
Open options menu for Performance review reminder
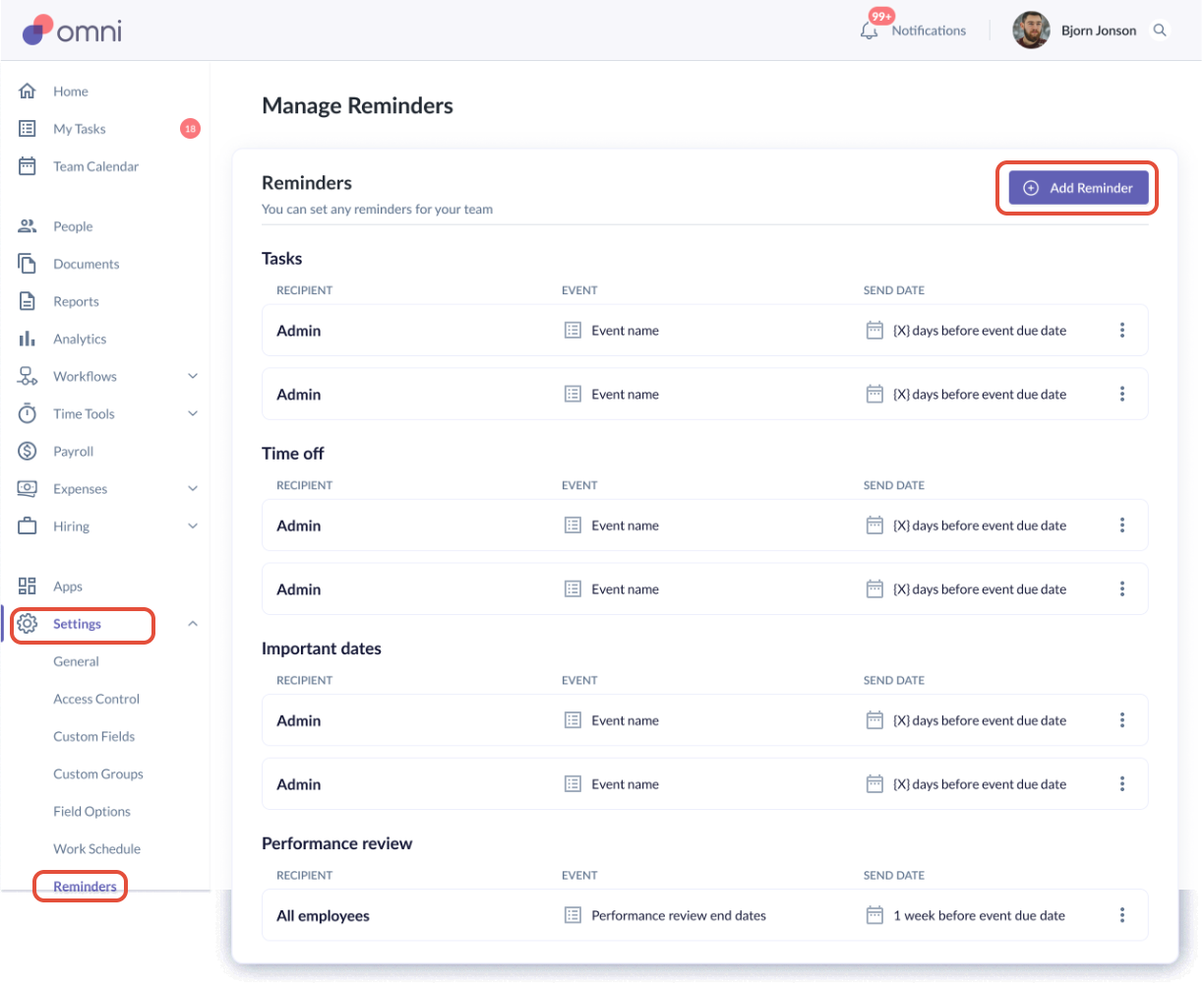click(x=1122, y=915)
